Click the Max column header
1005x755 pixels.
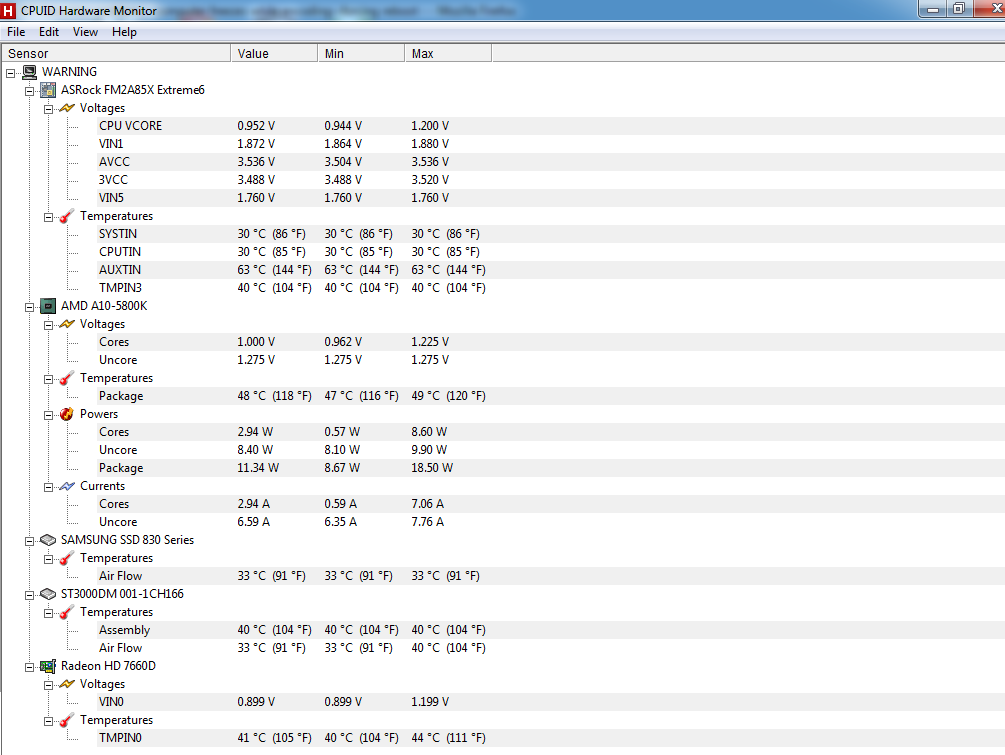tap(449, 53)
